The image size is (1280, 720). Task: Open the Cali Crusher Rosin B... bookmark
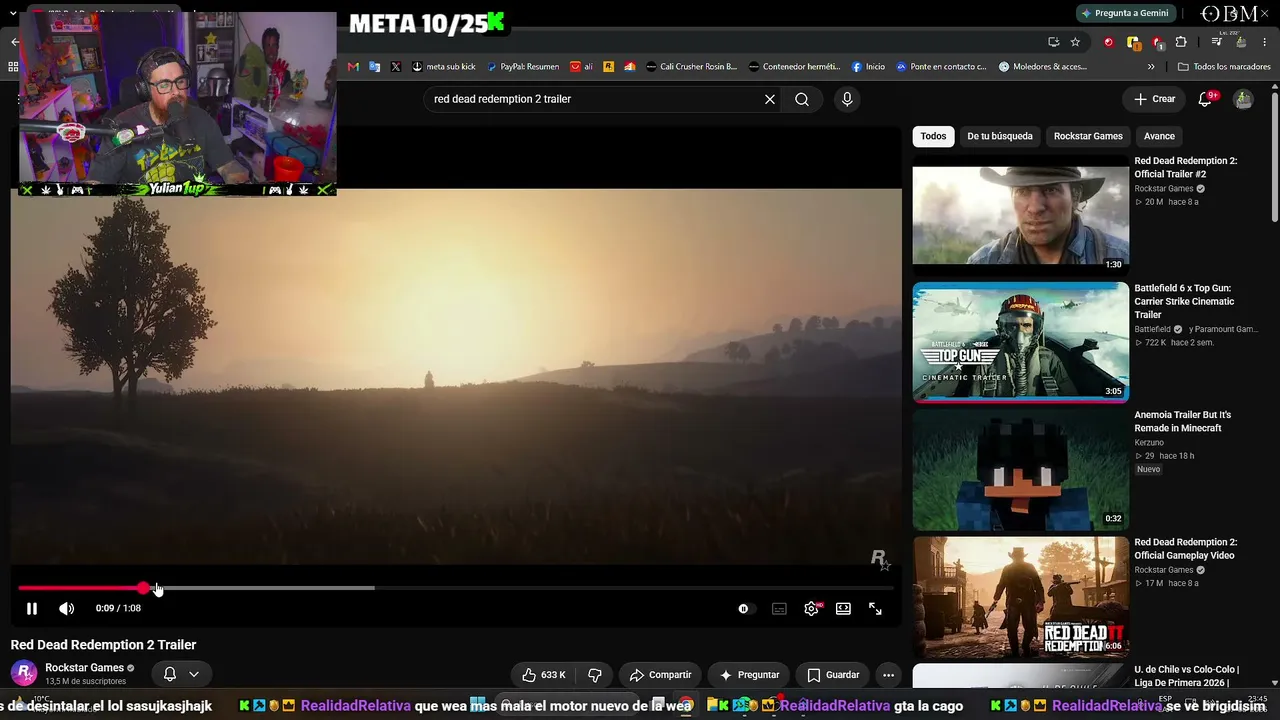pos(692,67)
